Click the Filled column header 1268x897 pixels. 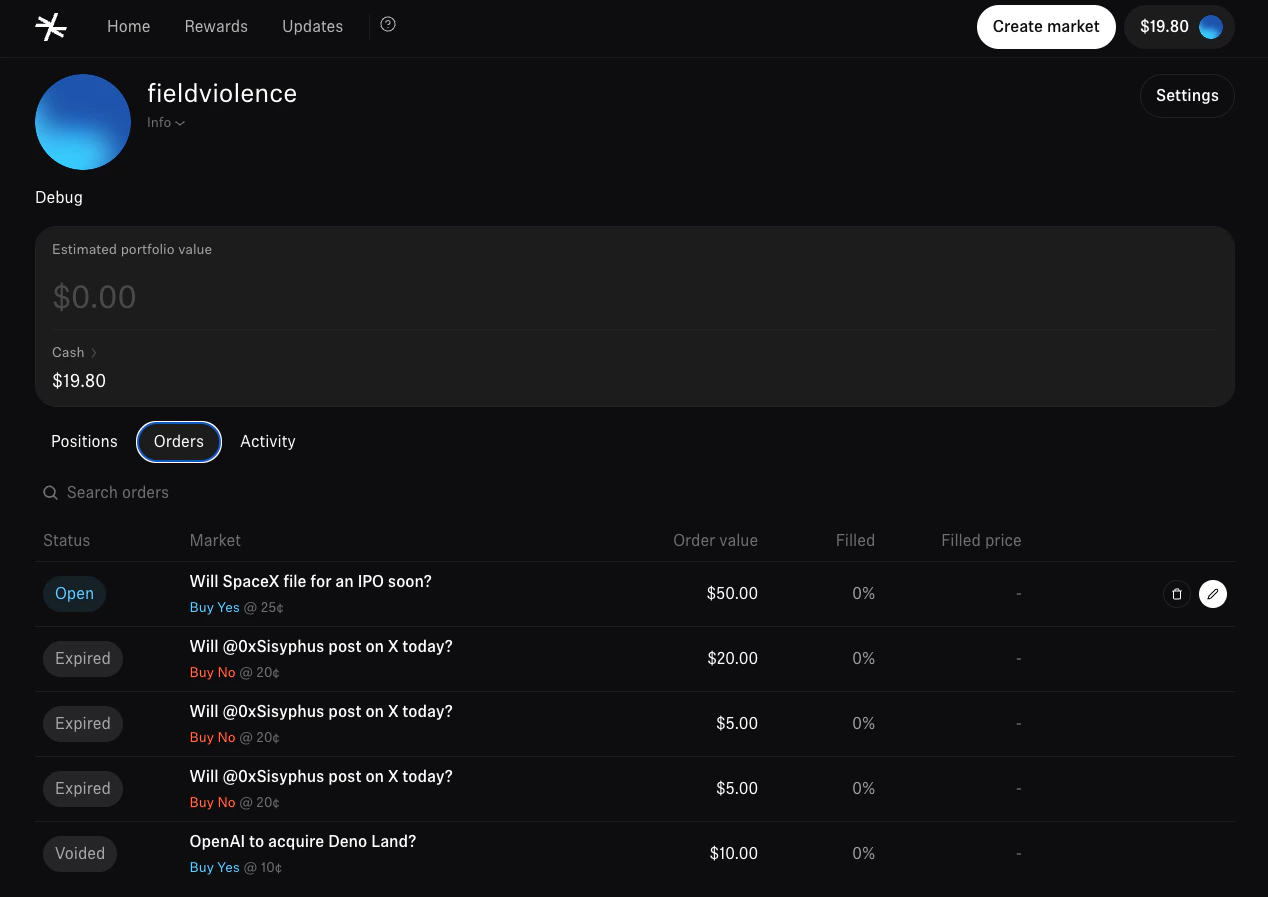855,541
